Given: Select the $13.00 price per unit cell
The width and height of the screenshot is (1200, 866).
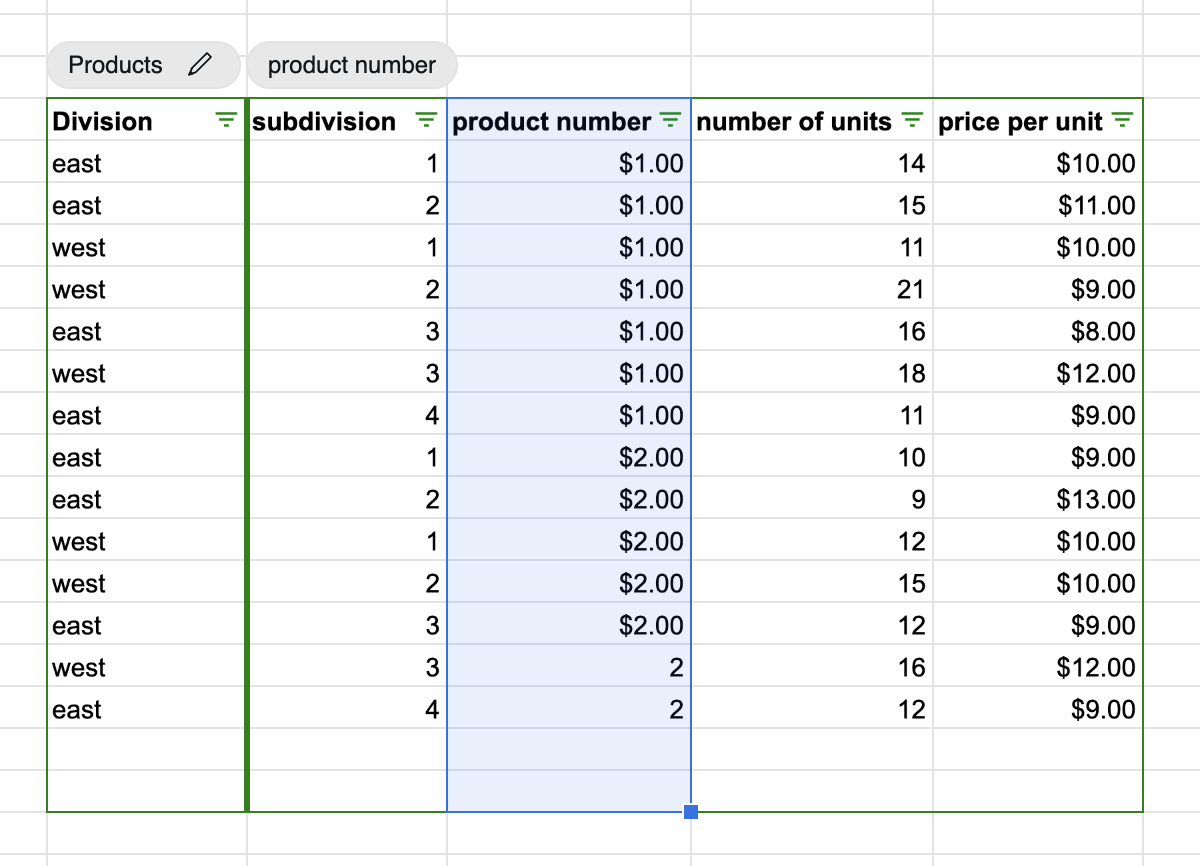Looking at the screenshot, I should pos(1095,500).
